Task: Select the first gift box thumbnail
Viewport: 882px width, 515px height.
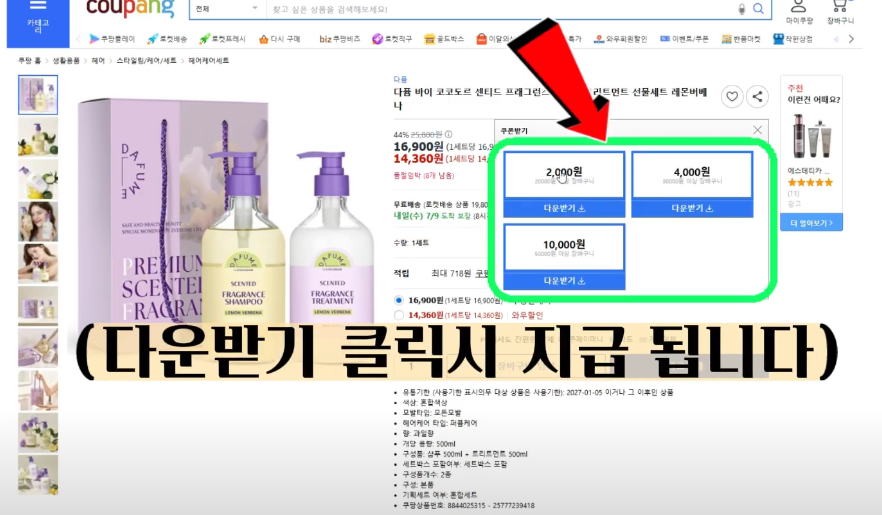Action: pos(38,95)
